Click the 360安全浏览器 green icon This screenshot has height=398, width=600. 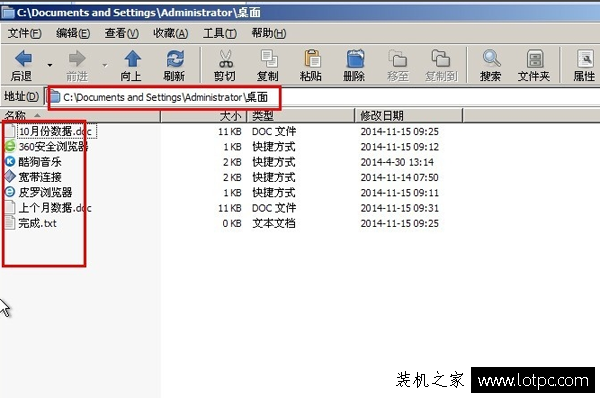tap(10, 146)
